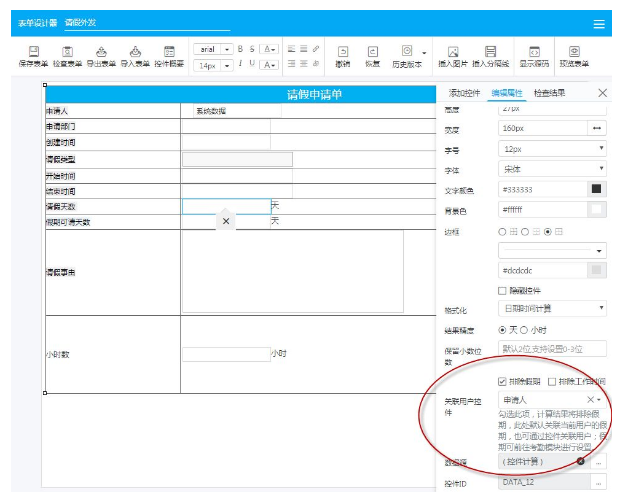This screenshot has height=503, width=618.
Task: Click the 撤销 (undo) toolbar icon
Action: coord(342,55)
